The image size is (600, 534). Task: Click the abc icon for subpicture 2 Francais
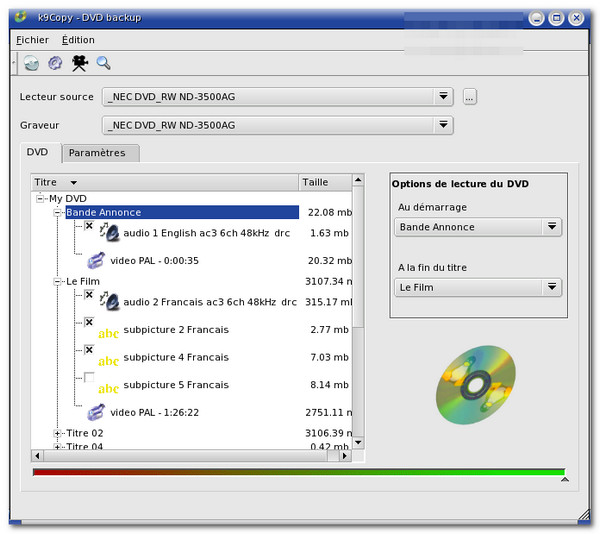(x=108, y=334)
